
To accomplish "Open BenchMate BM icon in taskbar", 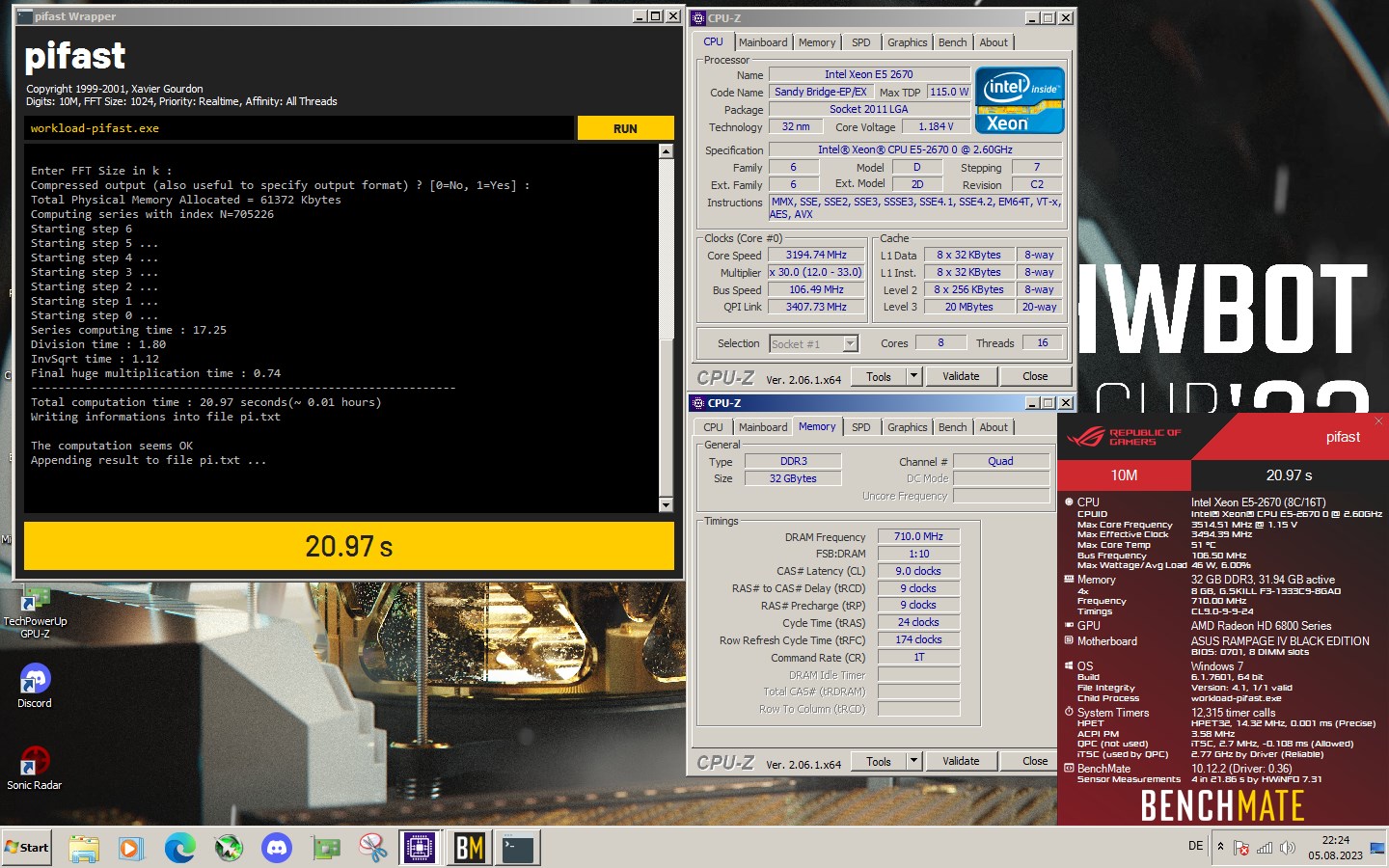I will pos(469,848).
